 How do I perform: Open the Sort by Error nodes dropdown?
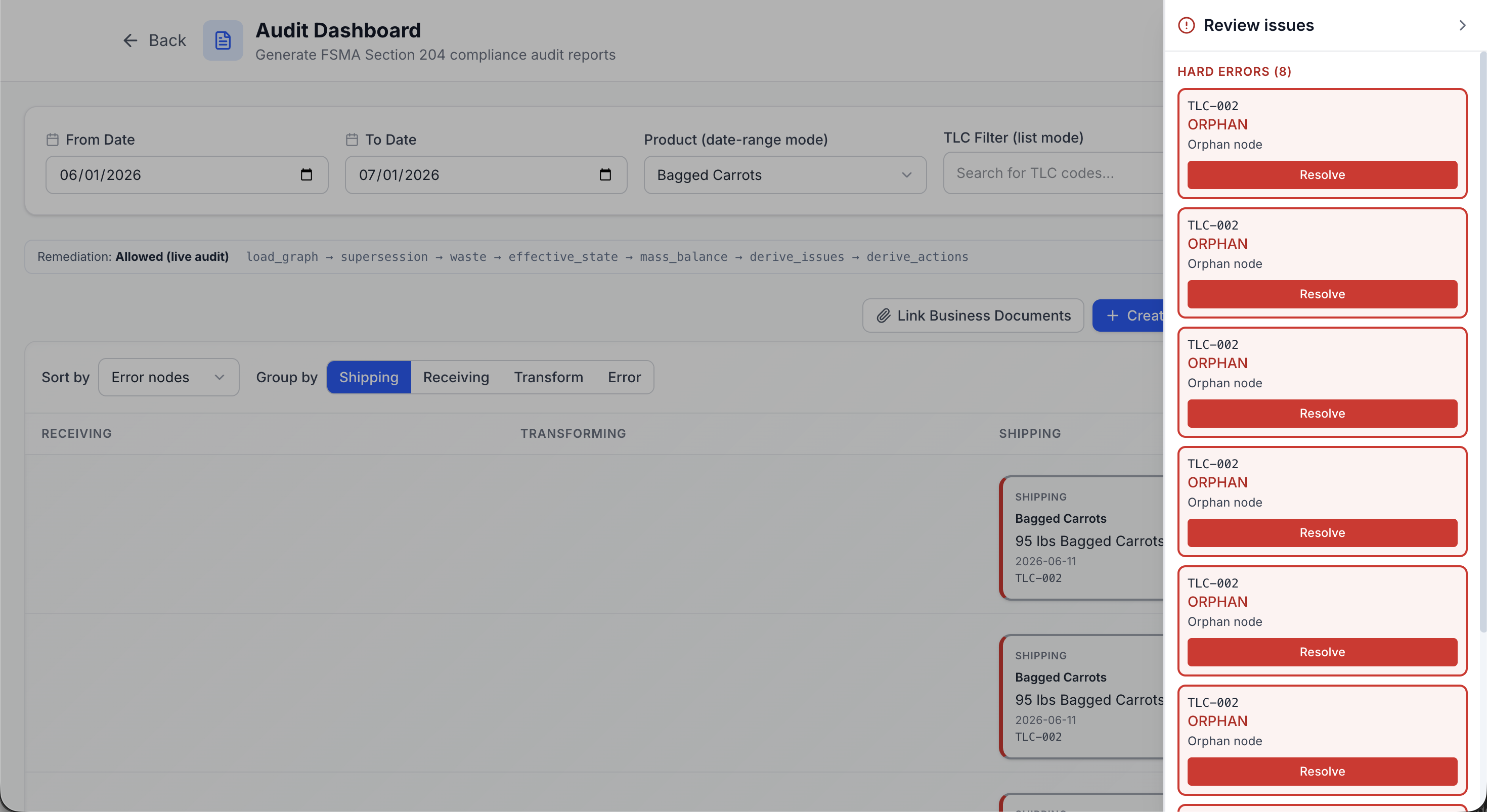point(168,377)
